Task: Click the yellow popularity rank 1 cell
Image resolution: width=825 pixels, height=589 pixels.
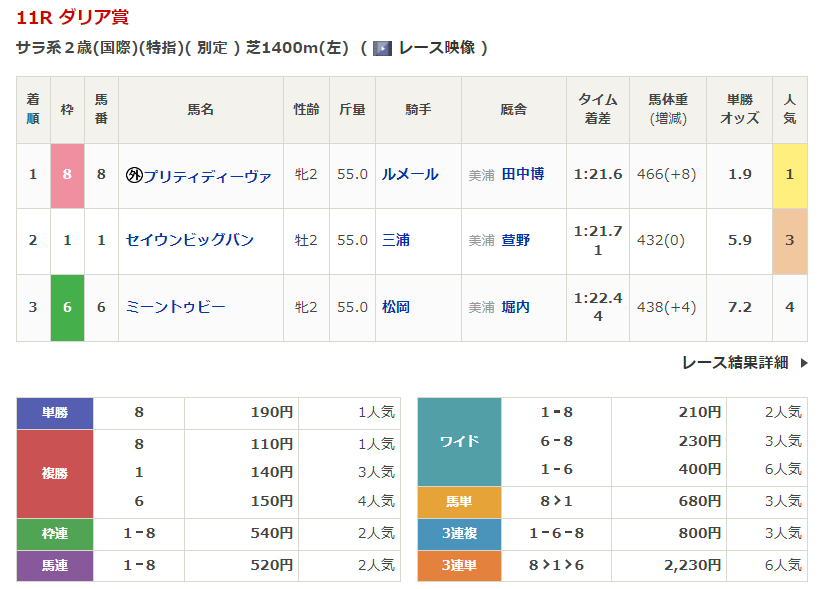Action: coord(789,175)
